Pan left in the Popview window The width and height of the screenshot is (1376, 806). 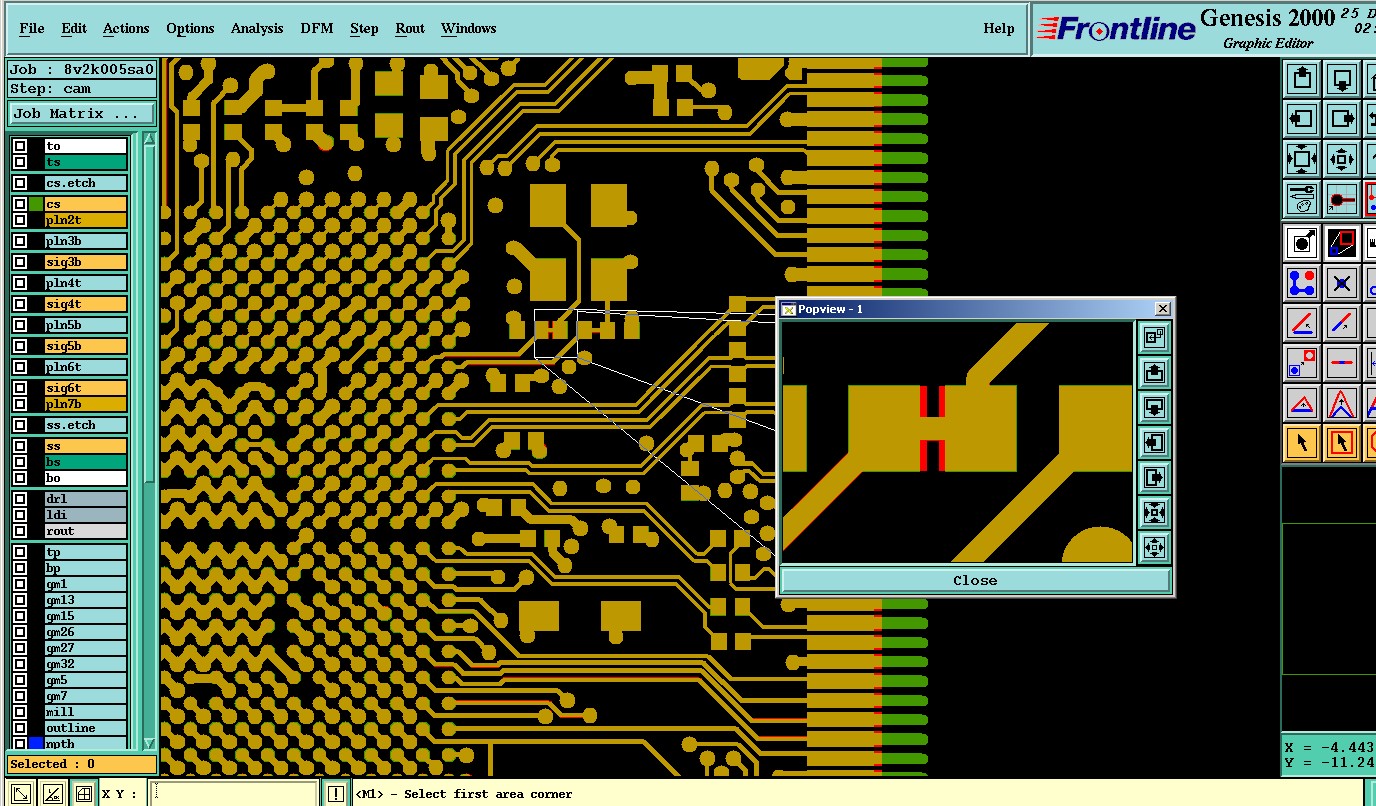(x=1154, y=443)
